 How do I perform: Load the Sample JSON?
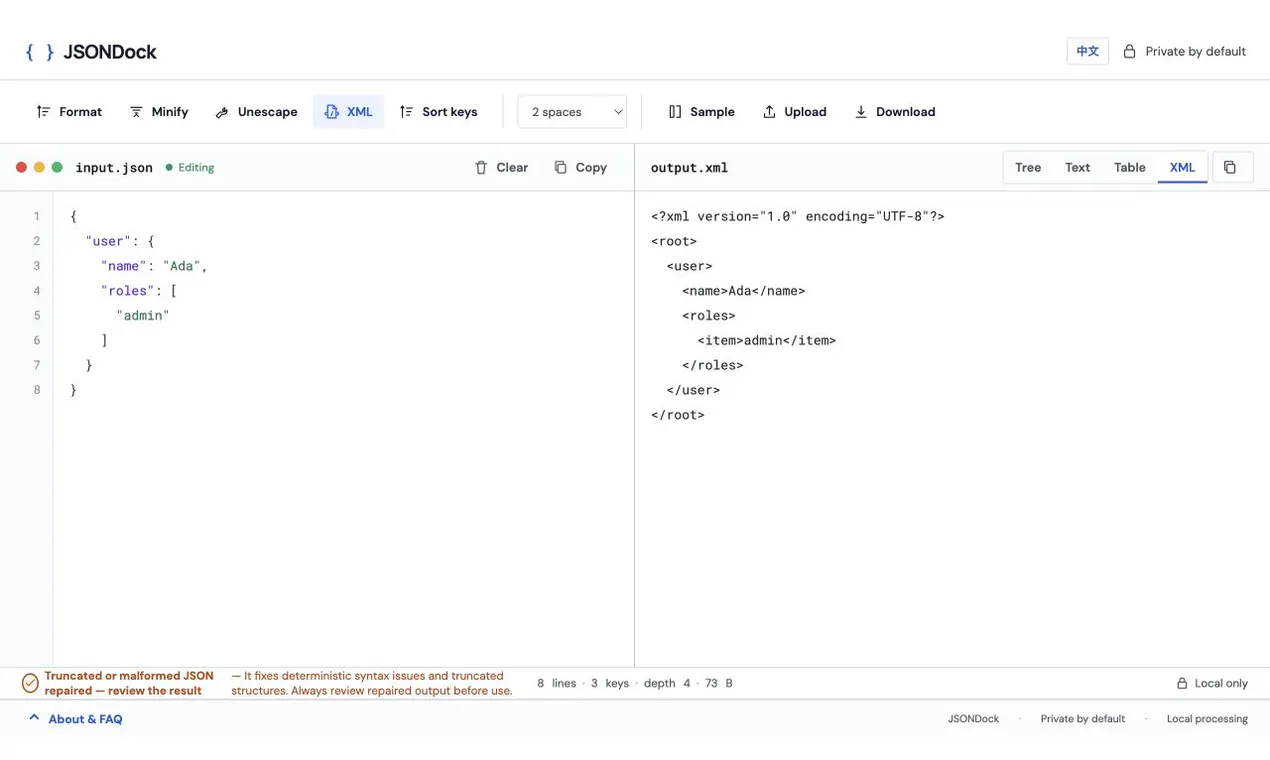(x=701, y=112)
